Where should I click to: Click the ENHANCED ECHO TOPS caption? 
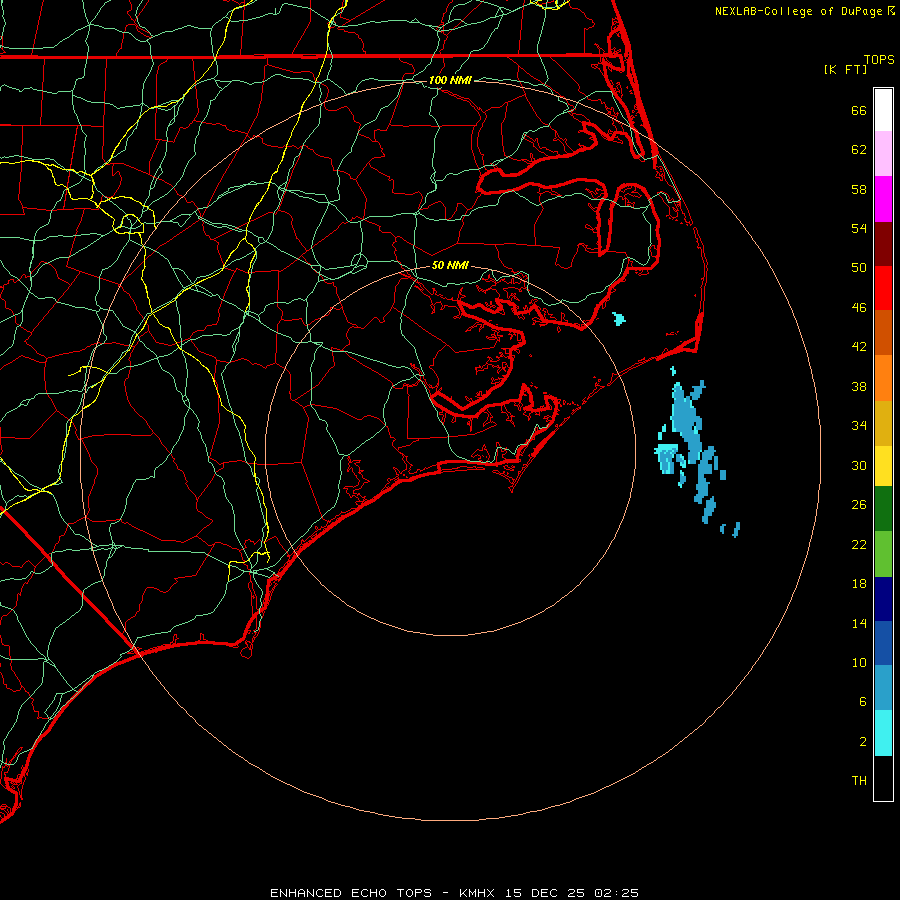351,893
